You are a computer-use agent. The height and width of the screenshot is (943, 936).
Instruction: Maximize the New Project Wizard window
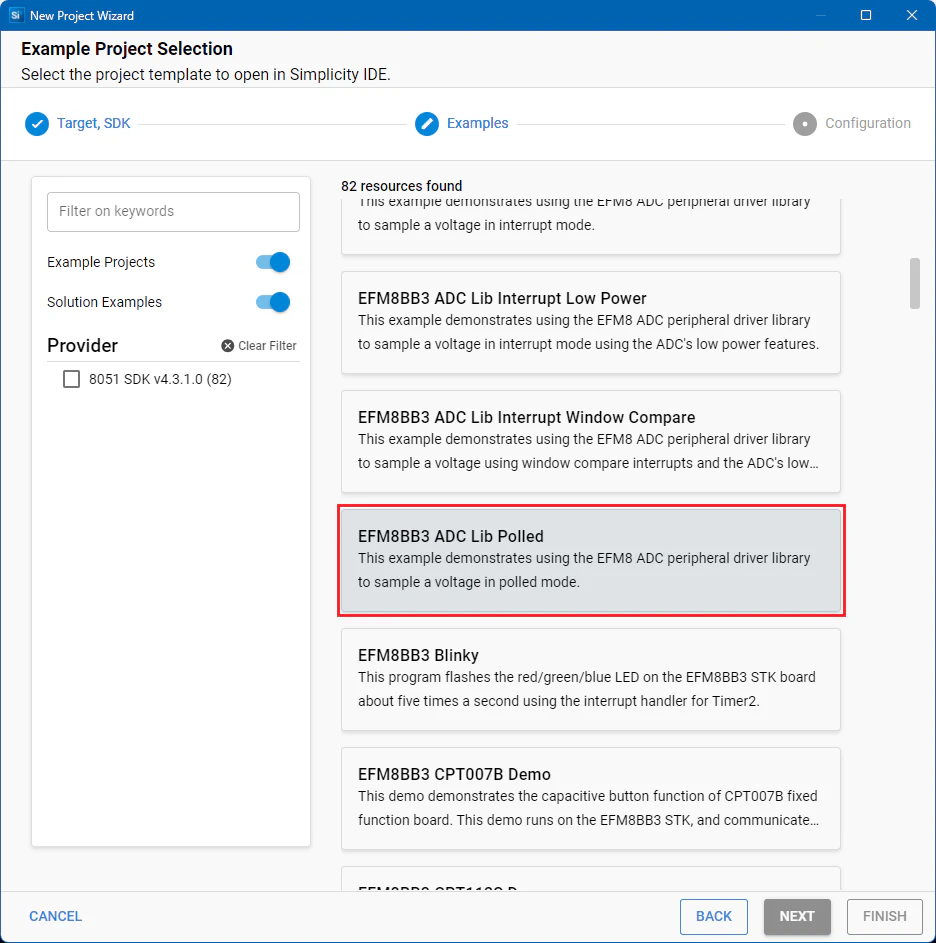(866, 15)
